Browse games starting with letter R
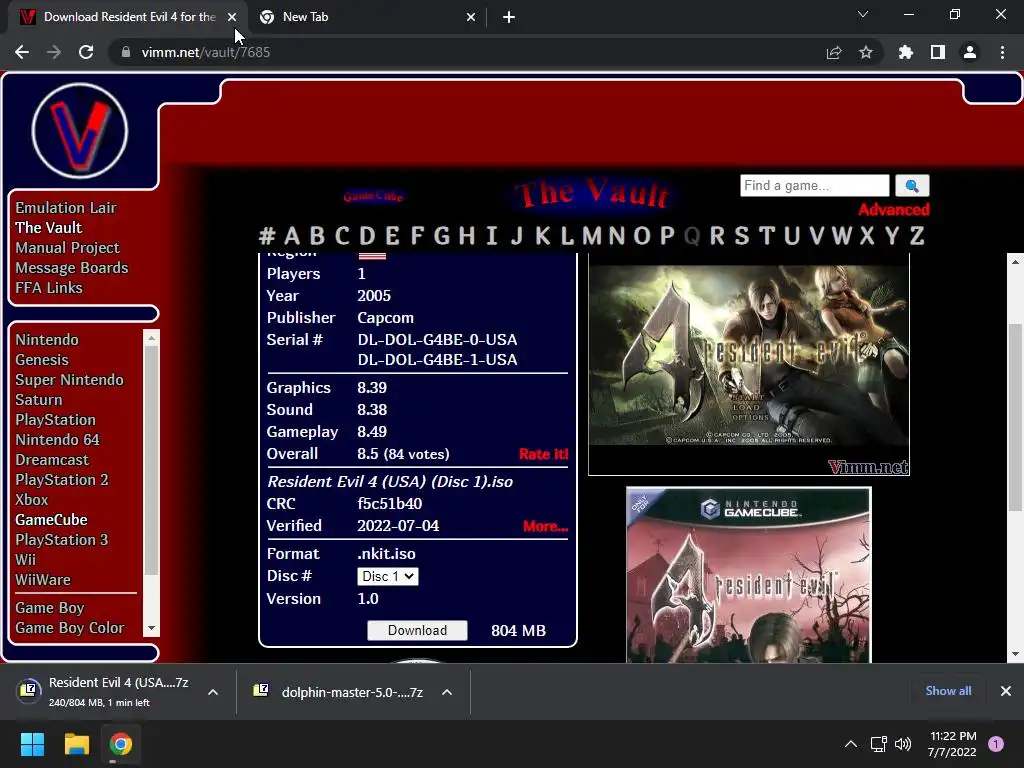Viewport: 1024px width, 768px height. [x=716, y=236]
